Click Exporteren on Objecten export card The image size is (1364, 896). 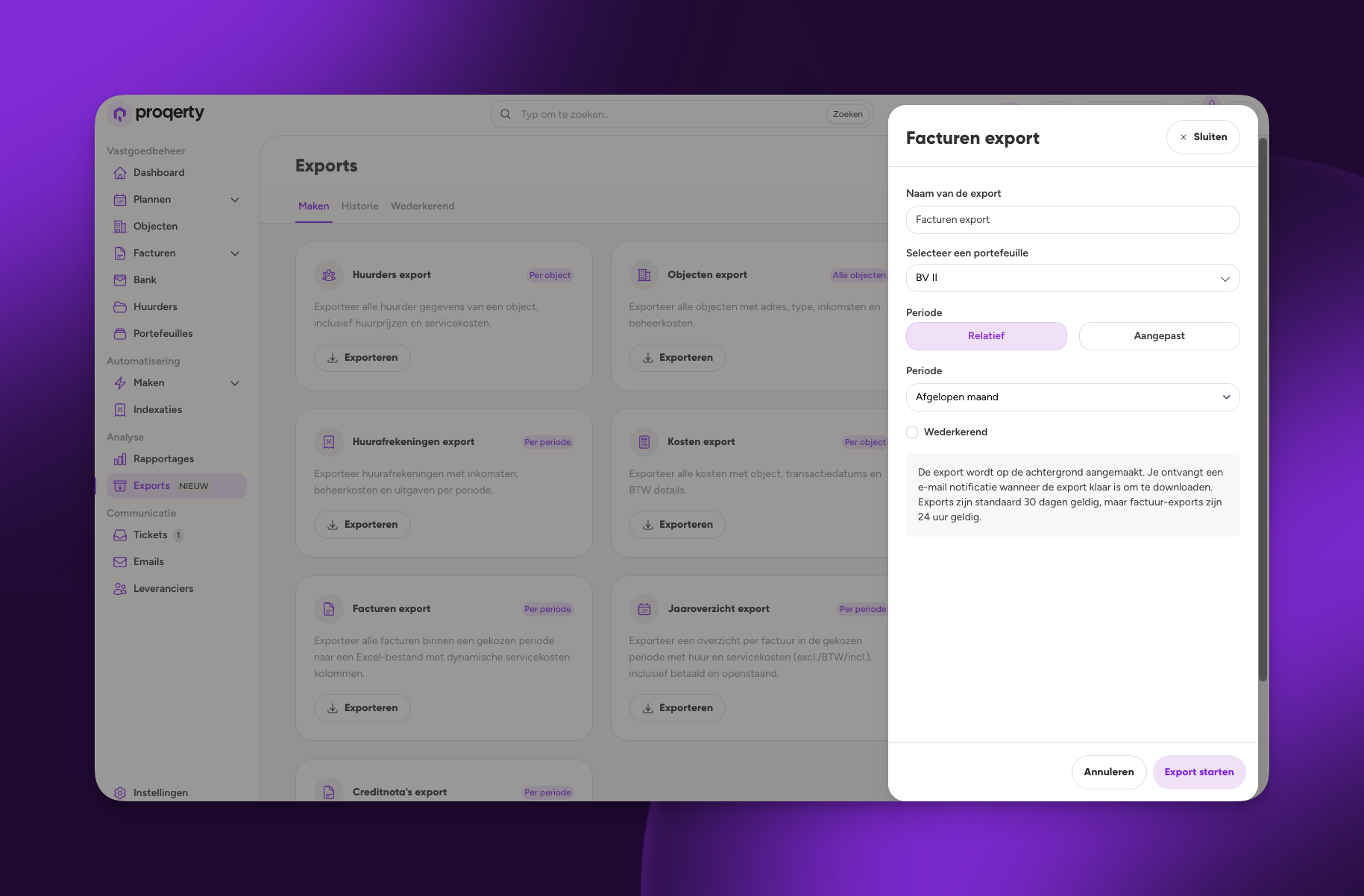click(677, 358)
